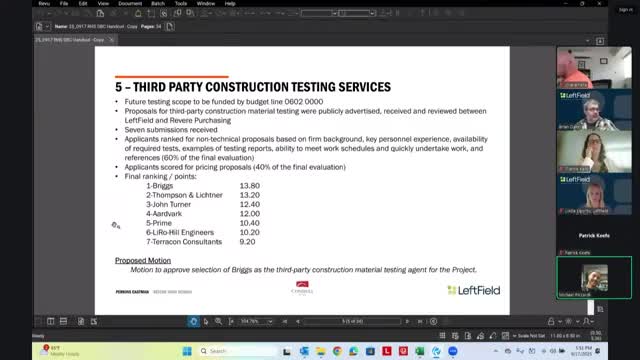Open the View menu
Viewport: 640px width, 360px height.
[x=103, y=4]
